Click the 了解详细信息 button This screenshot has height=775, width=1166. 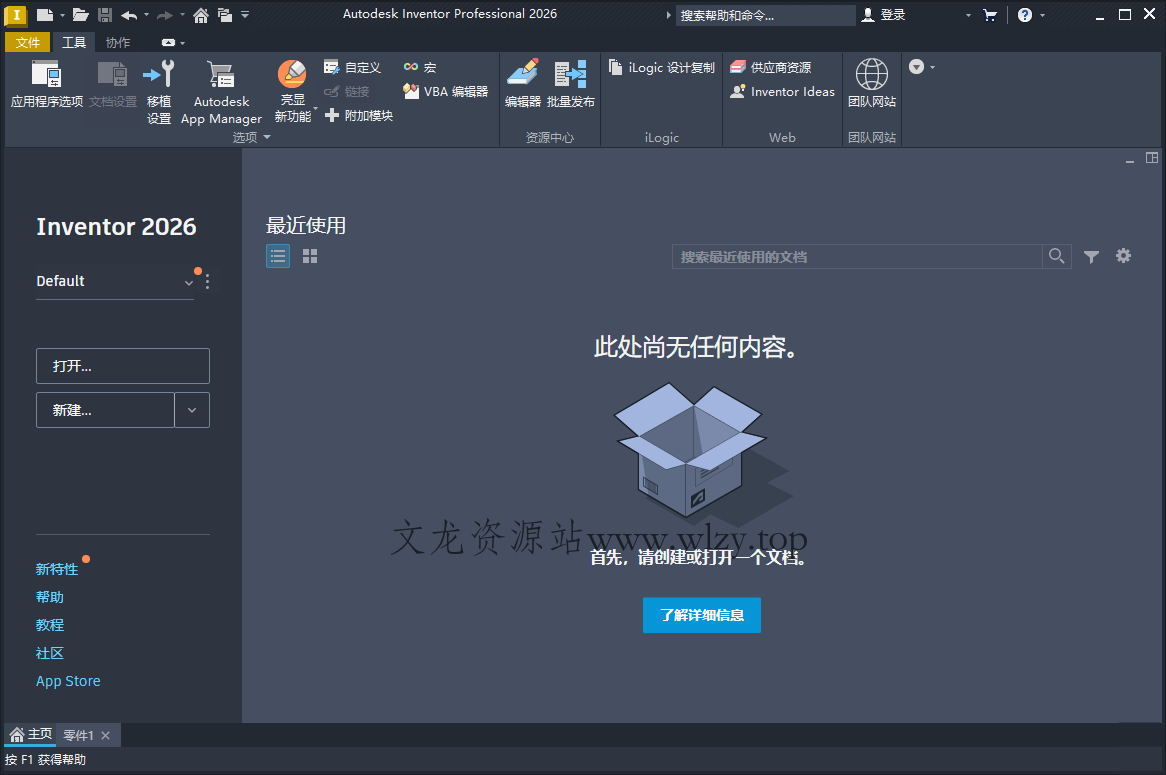[x=701, y=615]
